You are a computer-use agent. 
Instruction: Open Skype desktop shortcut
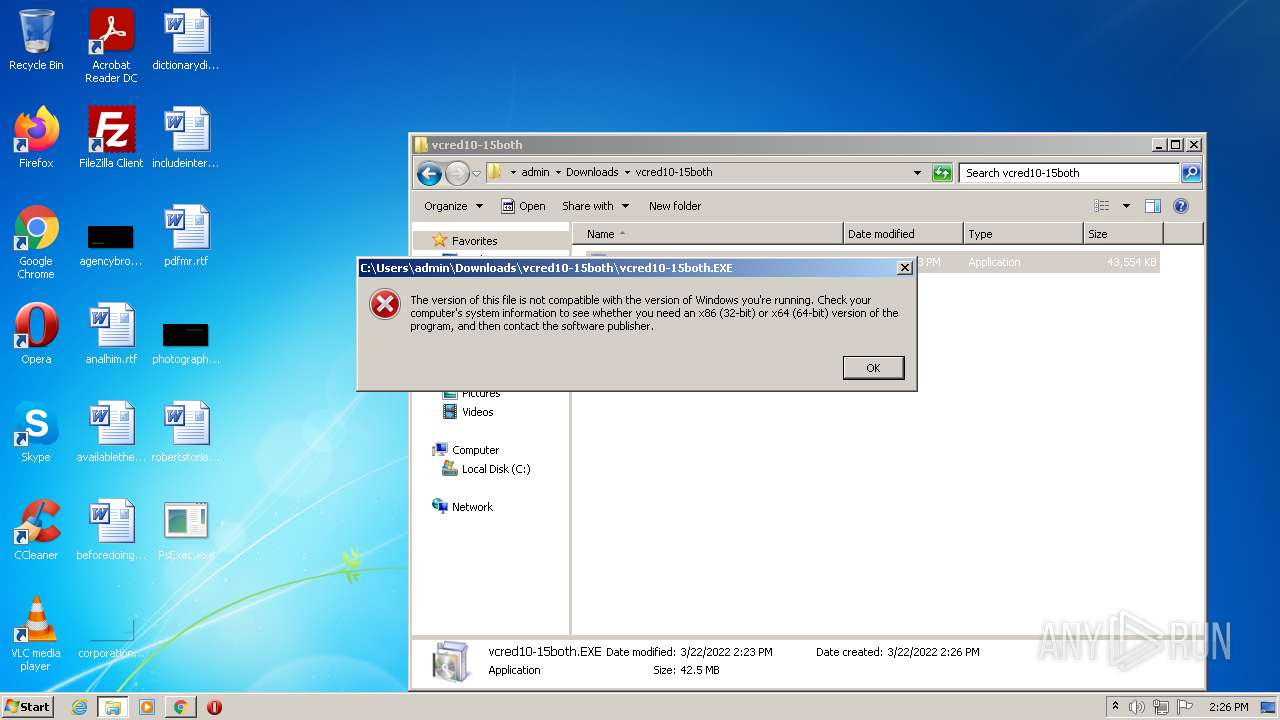tap(36, 432)
